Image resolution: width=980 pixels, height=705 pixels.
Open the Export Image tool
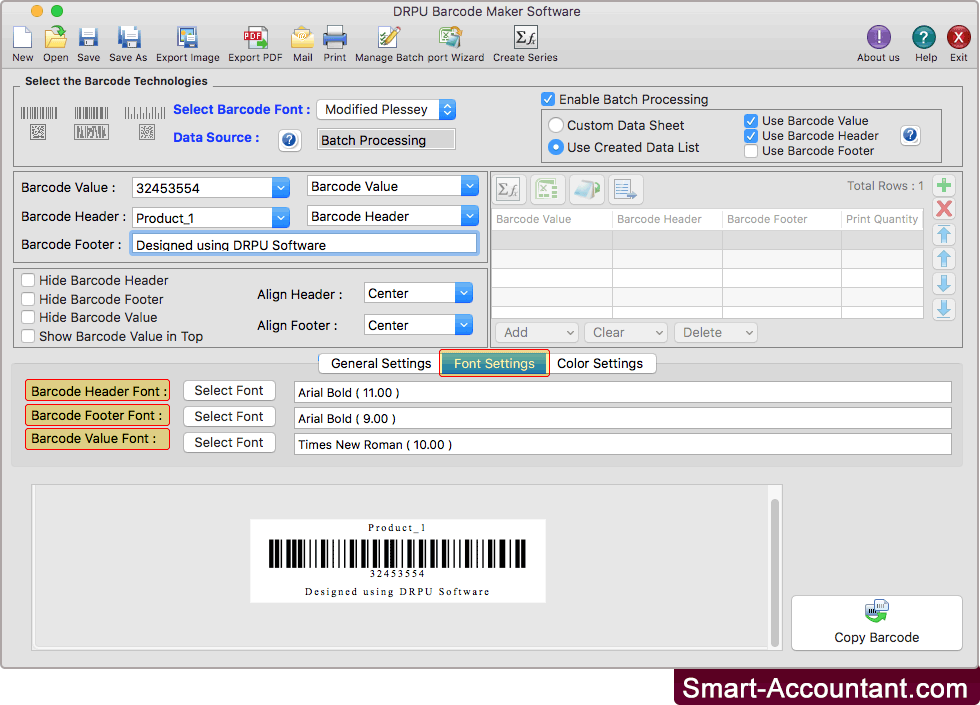(x=187, y=38)
